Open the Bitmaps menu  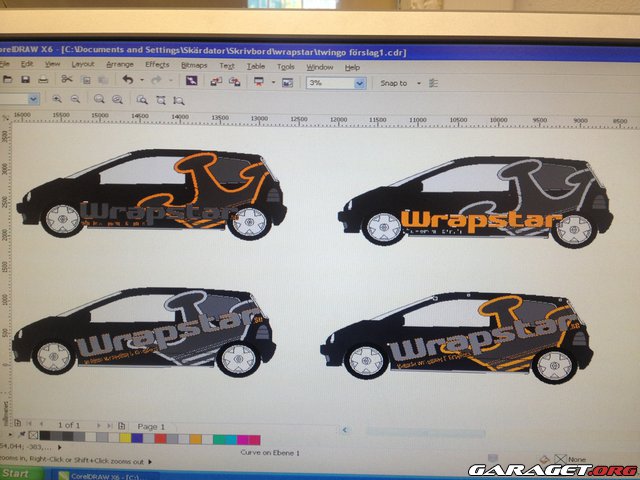[193, 65]
